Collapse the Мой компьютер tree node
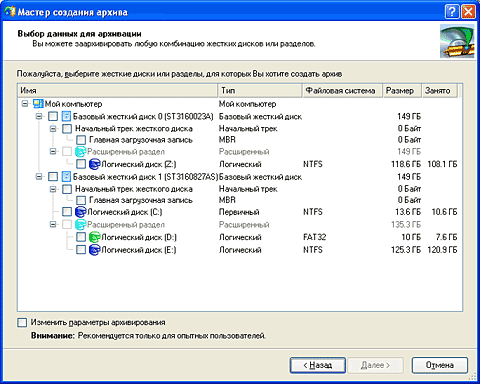480x384 pixels. click(25, 104)
